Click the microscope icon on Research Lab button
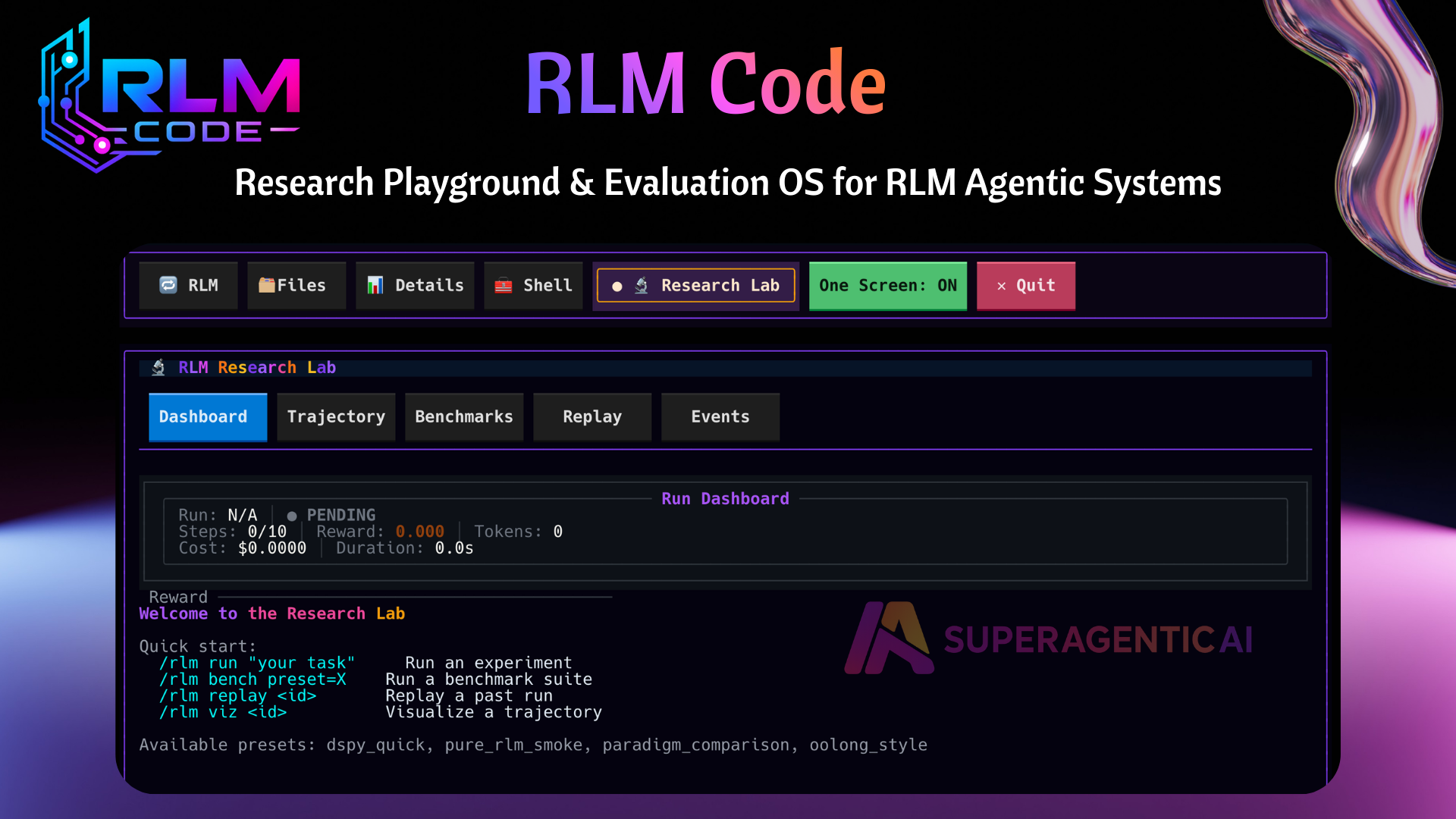1456x819 pixels. coord(642,285)
